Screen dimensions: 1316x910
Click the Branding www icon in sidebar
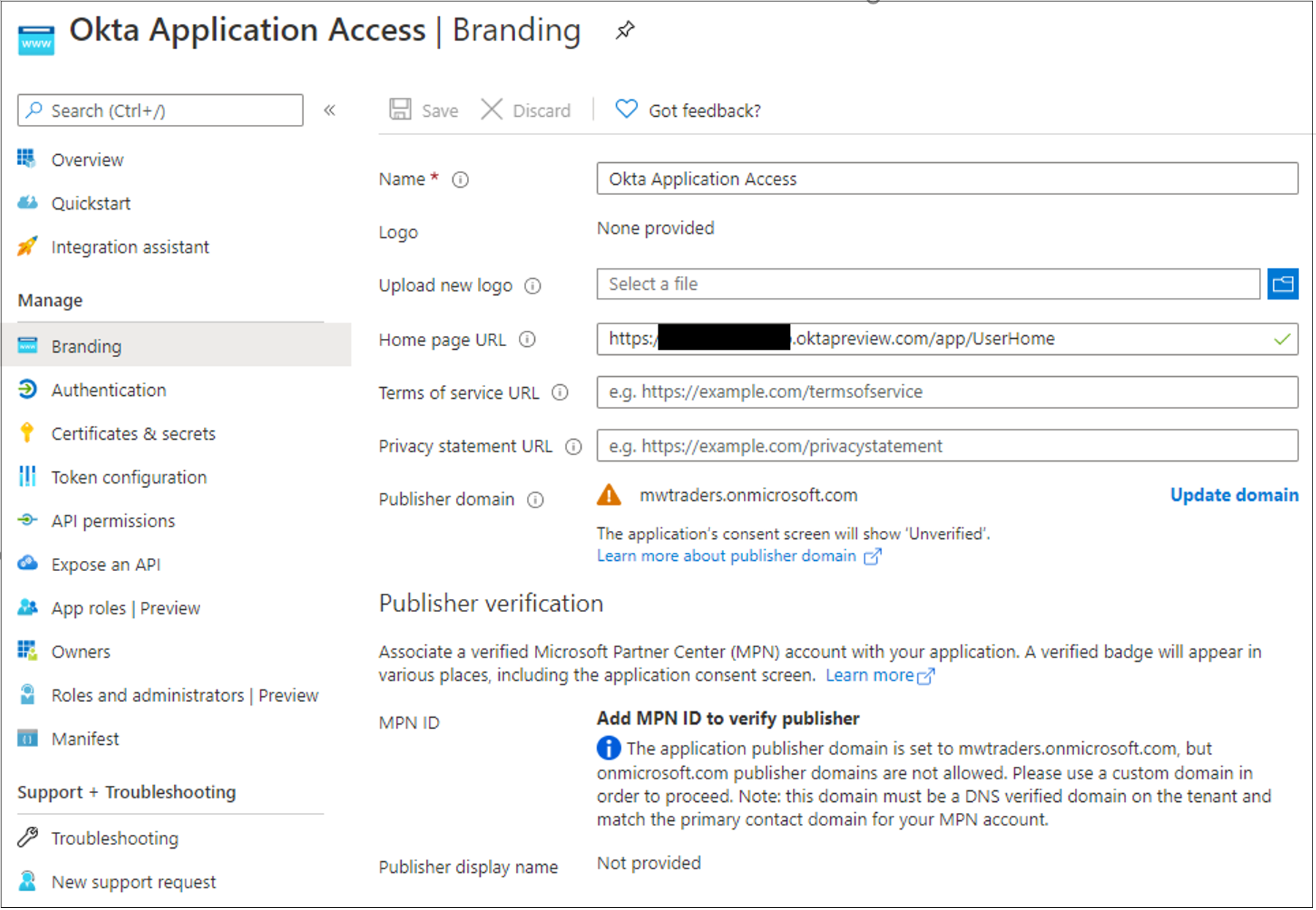click(x=27, y=345)
